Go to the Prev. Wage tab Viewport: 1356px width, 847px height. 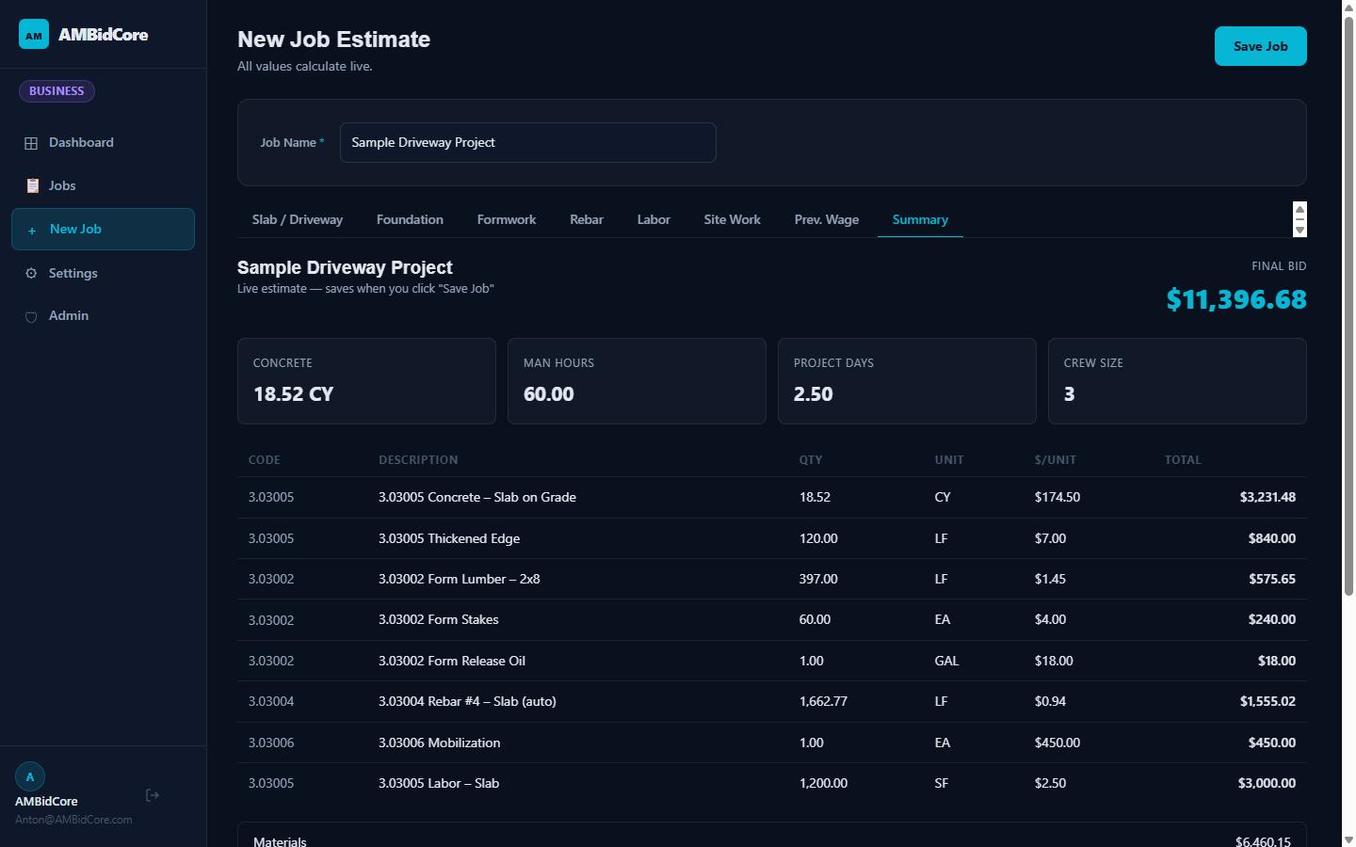click(826, 219)
